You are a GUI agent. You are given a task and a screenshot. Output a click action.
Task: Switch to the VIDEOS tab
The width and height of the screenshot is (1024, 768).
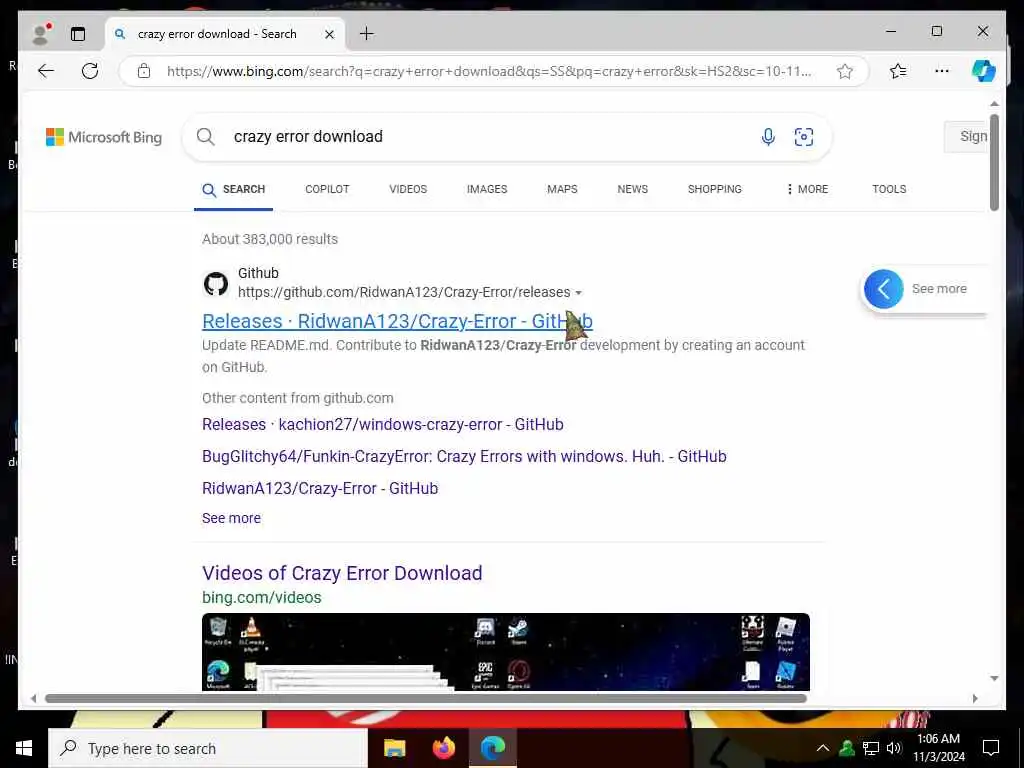click(x=408, y=189)
